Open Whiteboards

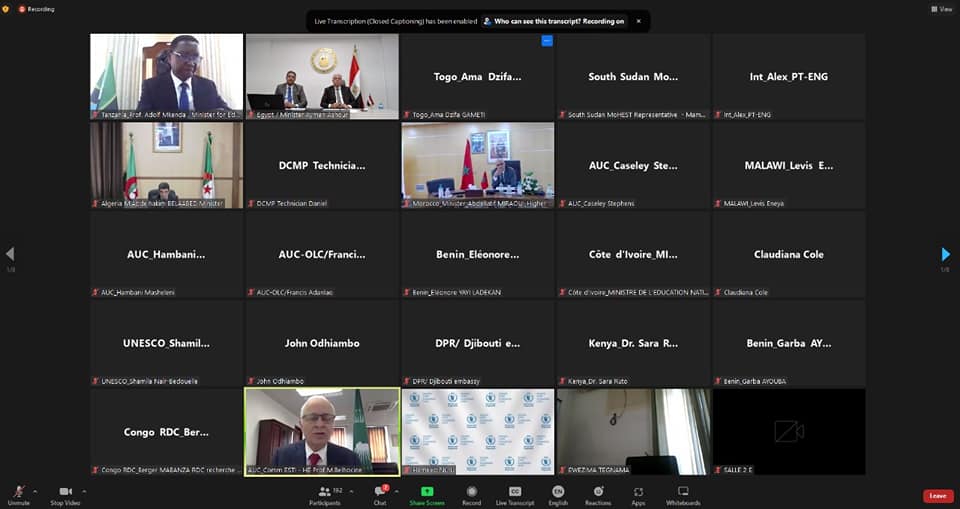tap(683, 493)
